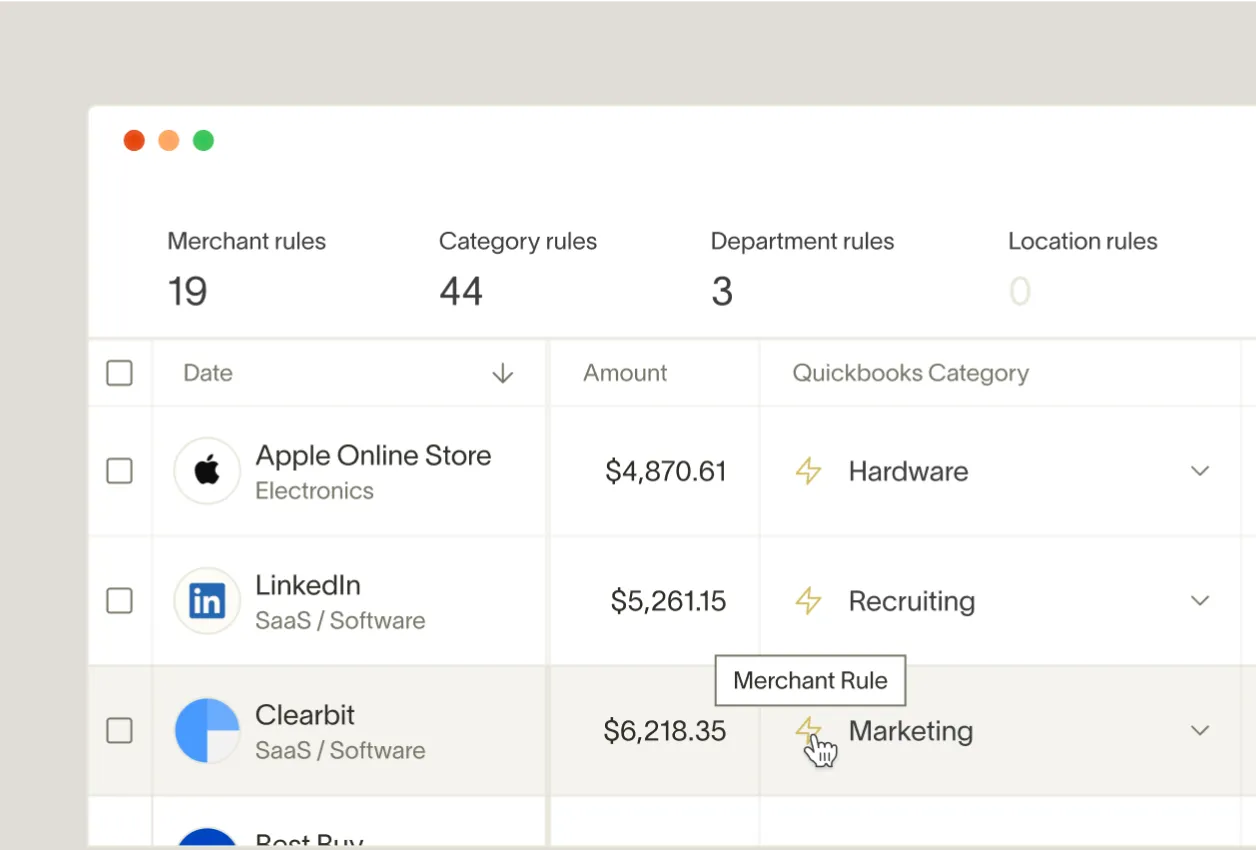The width and height of the screenshot is (1256, 850).
Task: Click the sort arrow in the Date column
Action: coord(502,373)
